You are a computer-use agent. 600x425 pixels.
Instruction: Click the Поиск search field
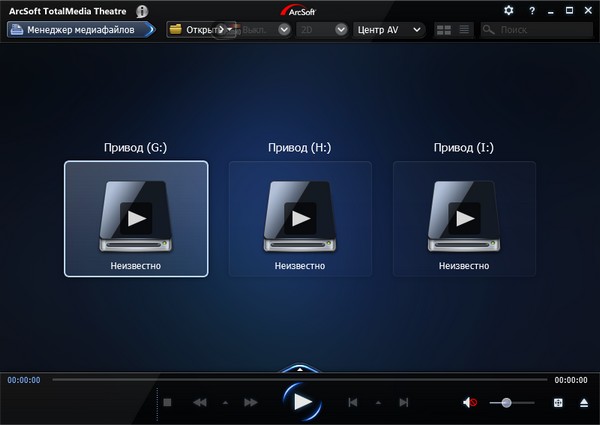click(540, 30)
